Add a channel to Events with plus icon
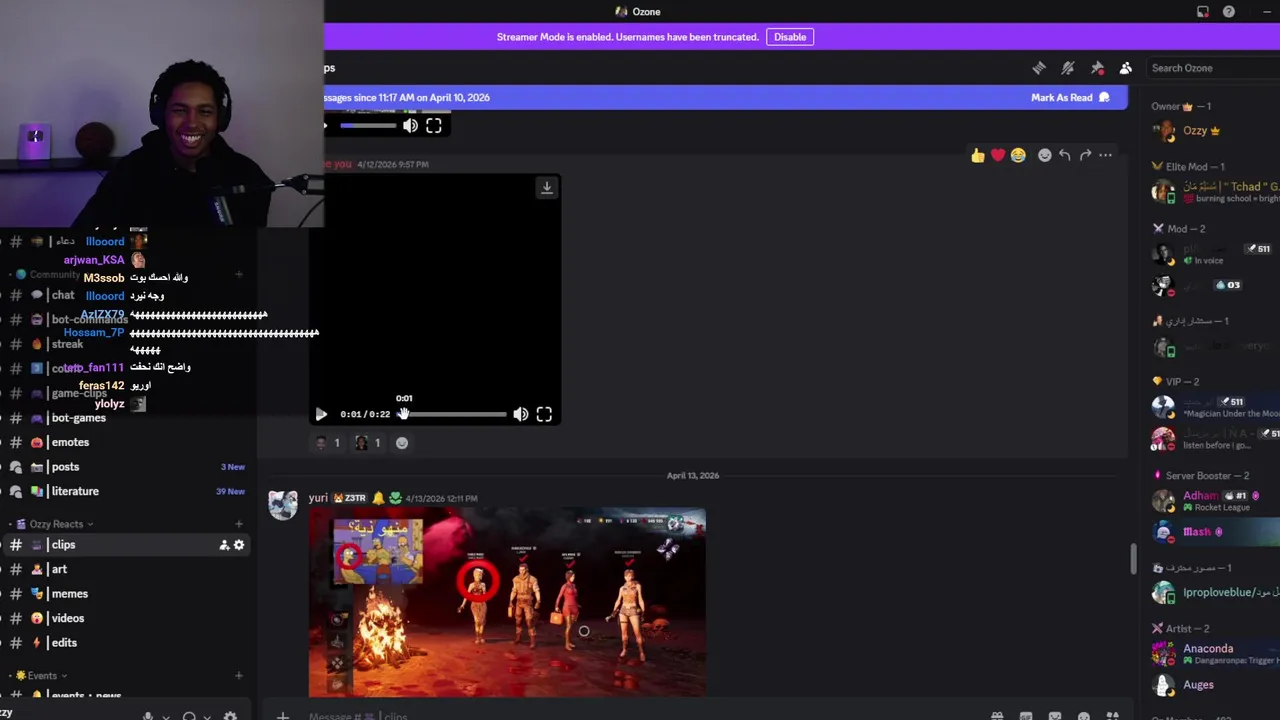The image size is (1280, 720). click(239, 676)
